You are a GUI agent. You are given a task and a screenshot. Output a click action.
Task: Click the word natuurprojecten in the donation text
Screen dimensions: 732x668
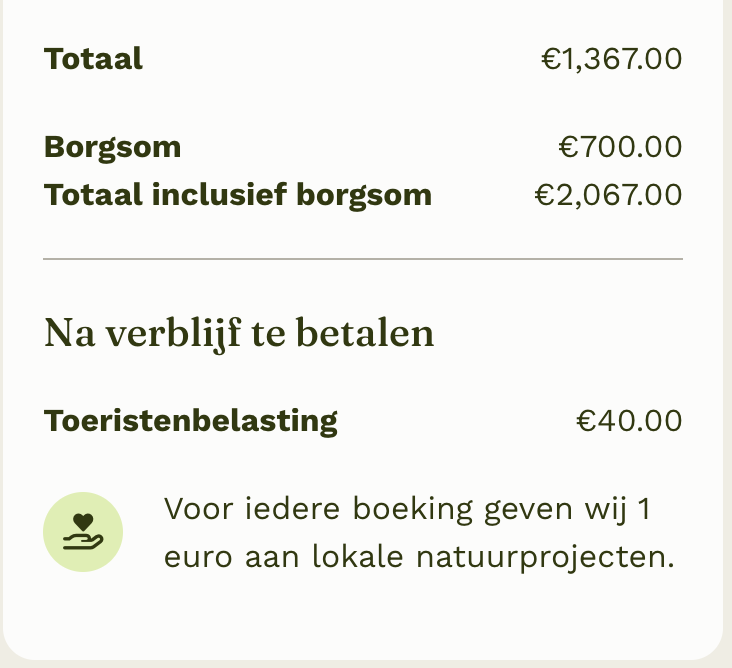click(x=545, y=557)
